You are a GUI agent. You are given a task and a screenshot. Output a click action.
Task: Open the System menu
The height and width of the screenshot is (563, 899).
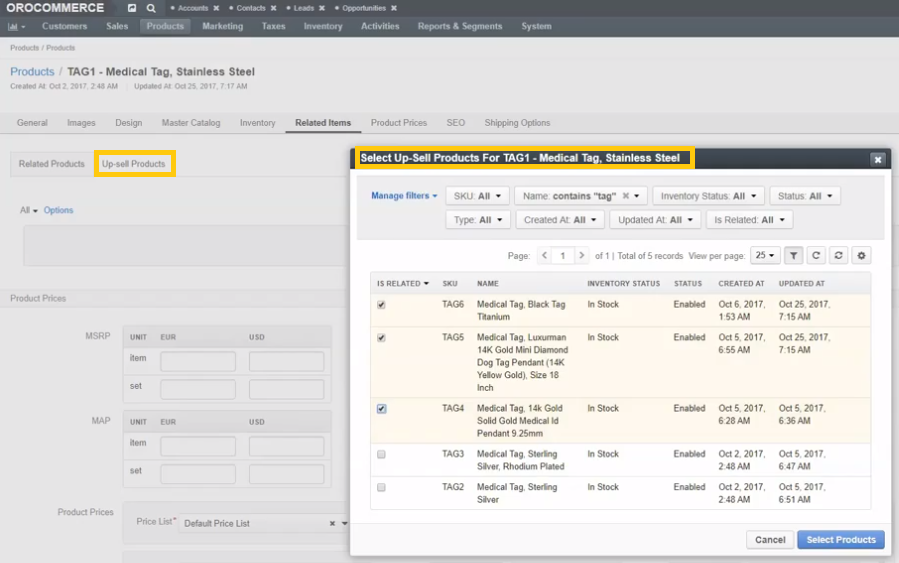pos(536,26)
